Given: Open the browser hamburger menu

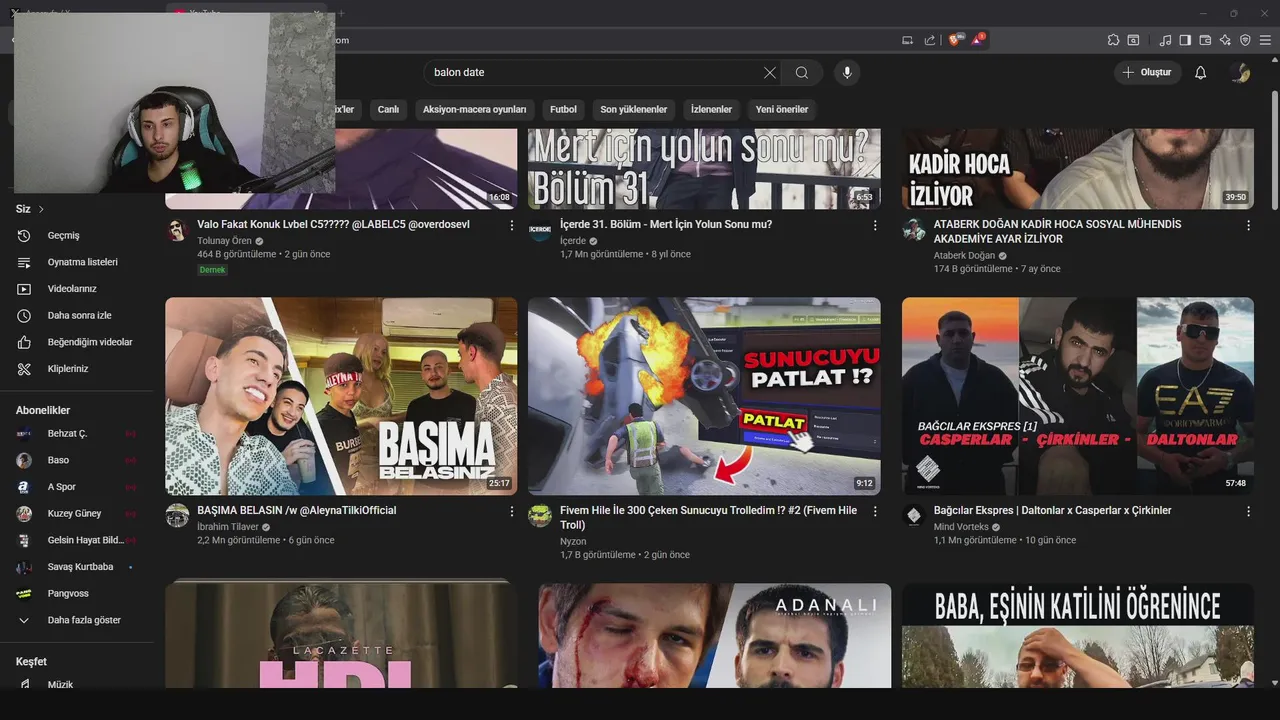Looking at the screenshot, I should pyautogui.click(x=1265, y=40).
